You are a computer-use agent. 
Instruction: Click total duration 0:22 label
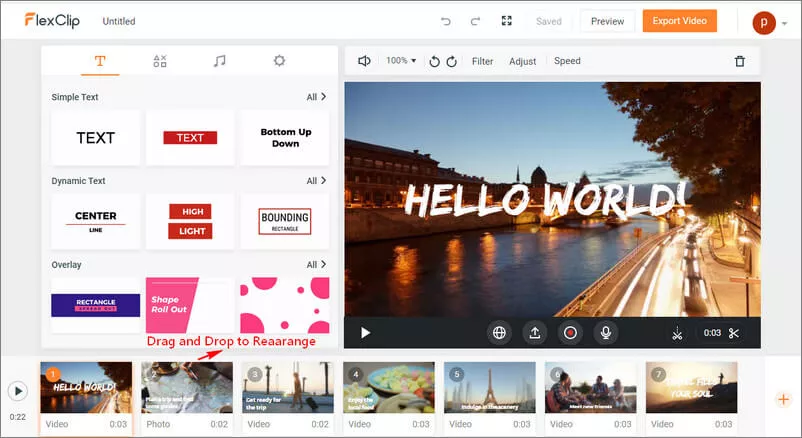click(17, 417)
